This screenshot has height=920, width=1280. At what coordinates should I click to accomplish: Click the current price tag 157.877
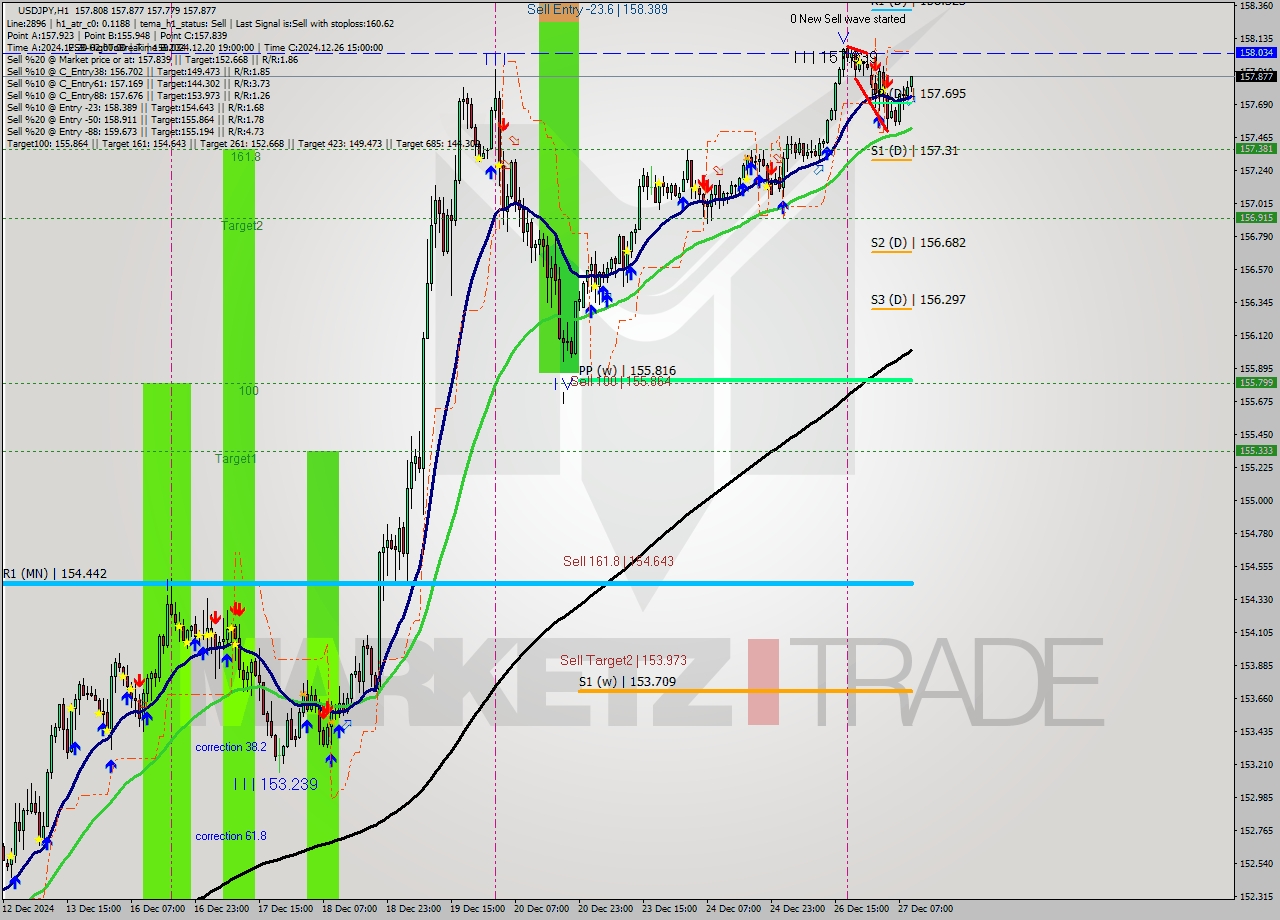(x=1256, y=76)
